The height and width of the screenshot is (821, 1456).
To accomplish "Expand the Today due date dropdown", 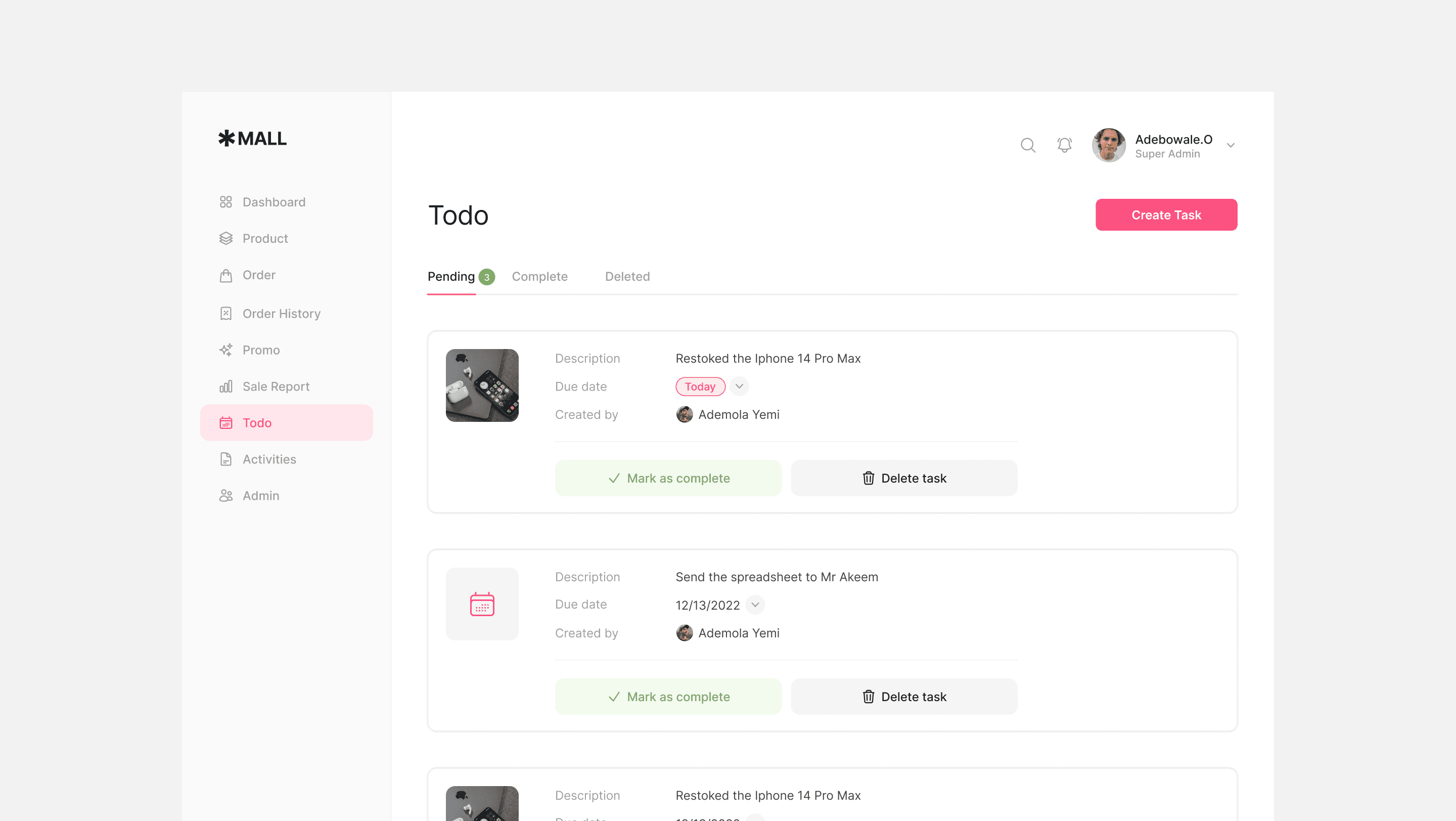I will click(x=739, y=386).
